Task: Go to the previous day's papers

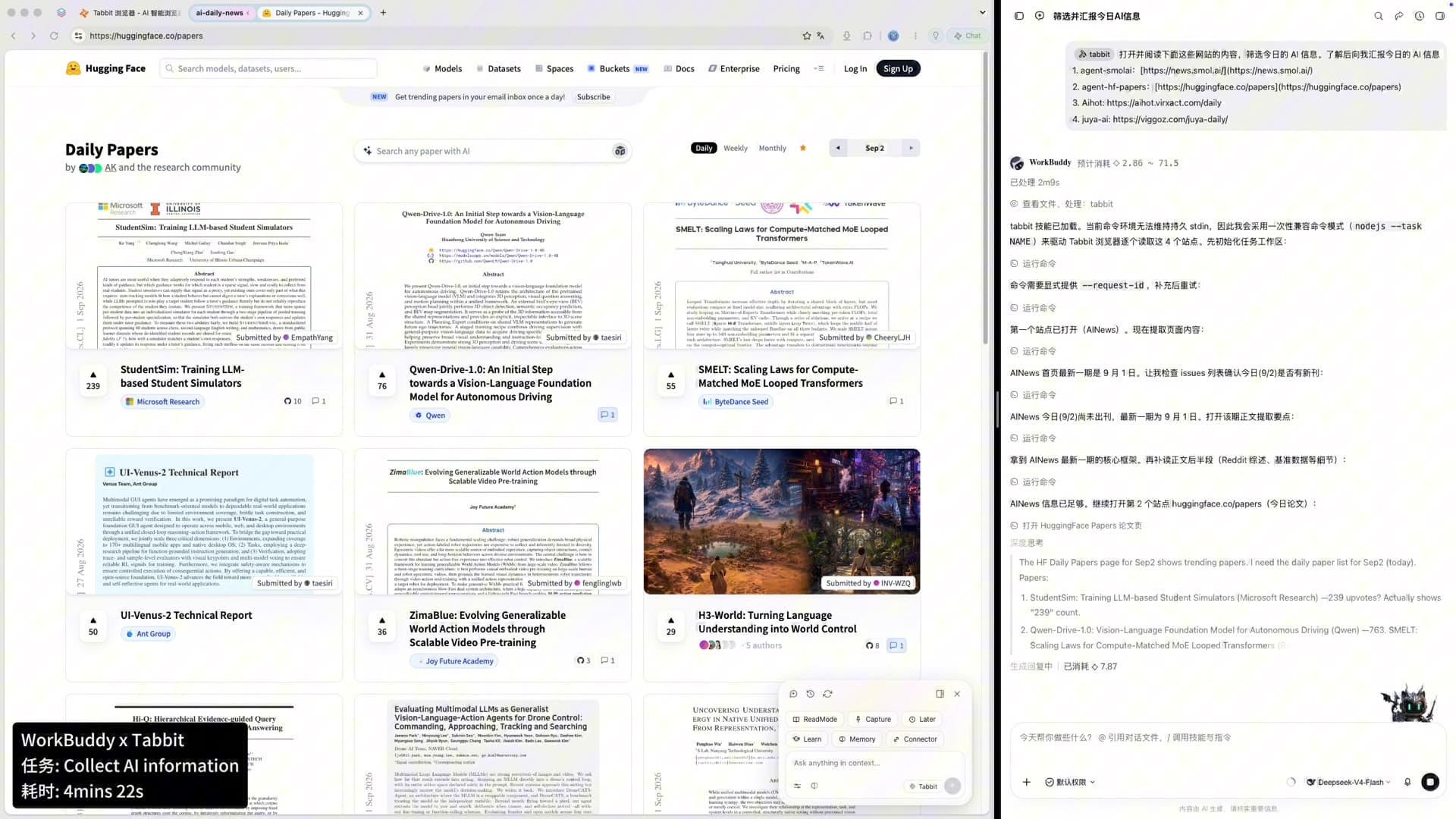Action: coord(838,148)
